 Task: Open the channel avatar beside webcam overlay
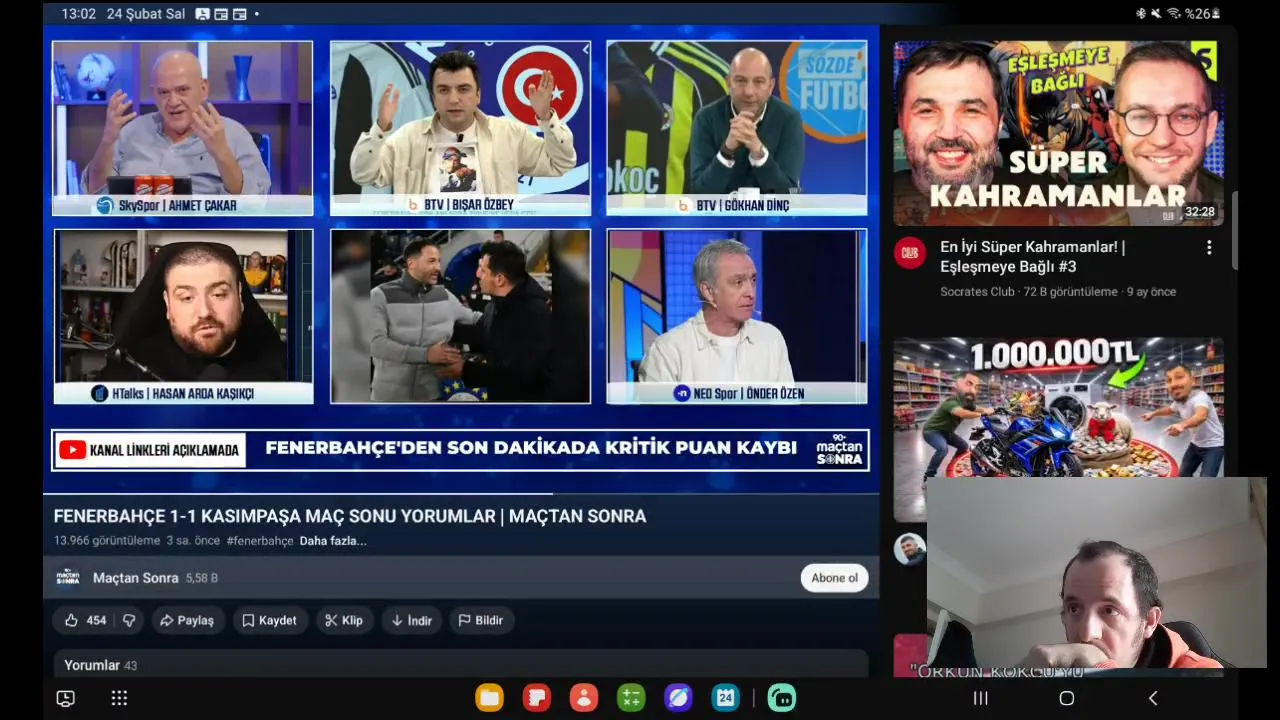click(x=909, y=549)
